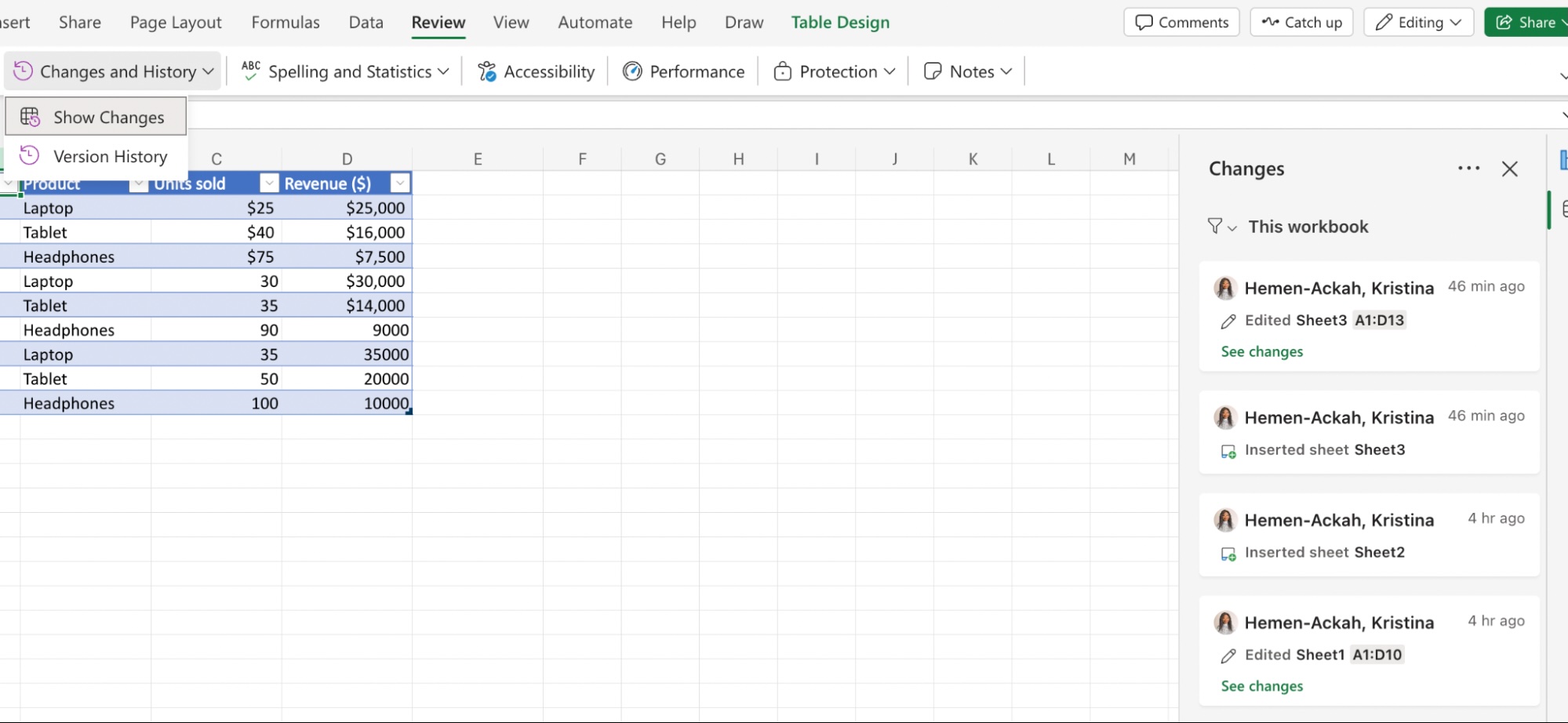Open the Table Design tab
Screen dimensions: 1568x723
pos(840,23)
